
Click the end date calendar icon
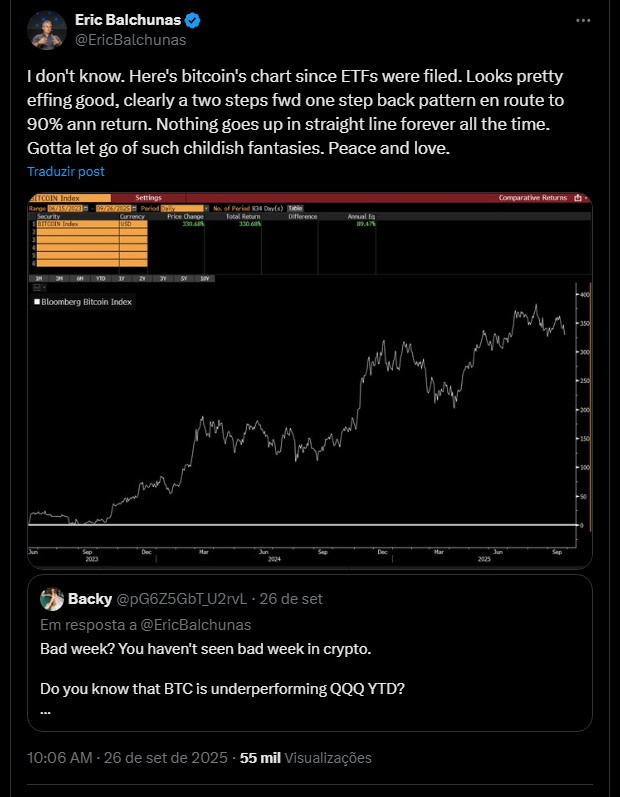(x=134, y=208)
